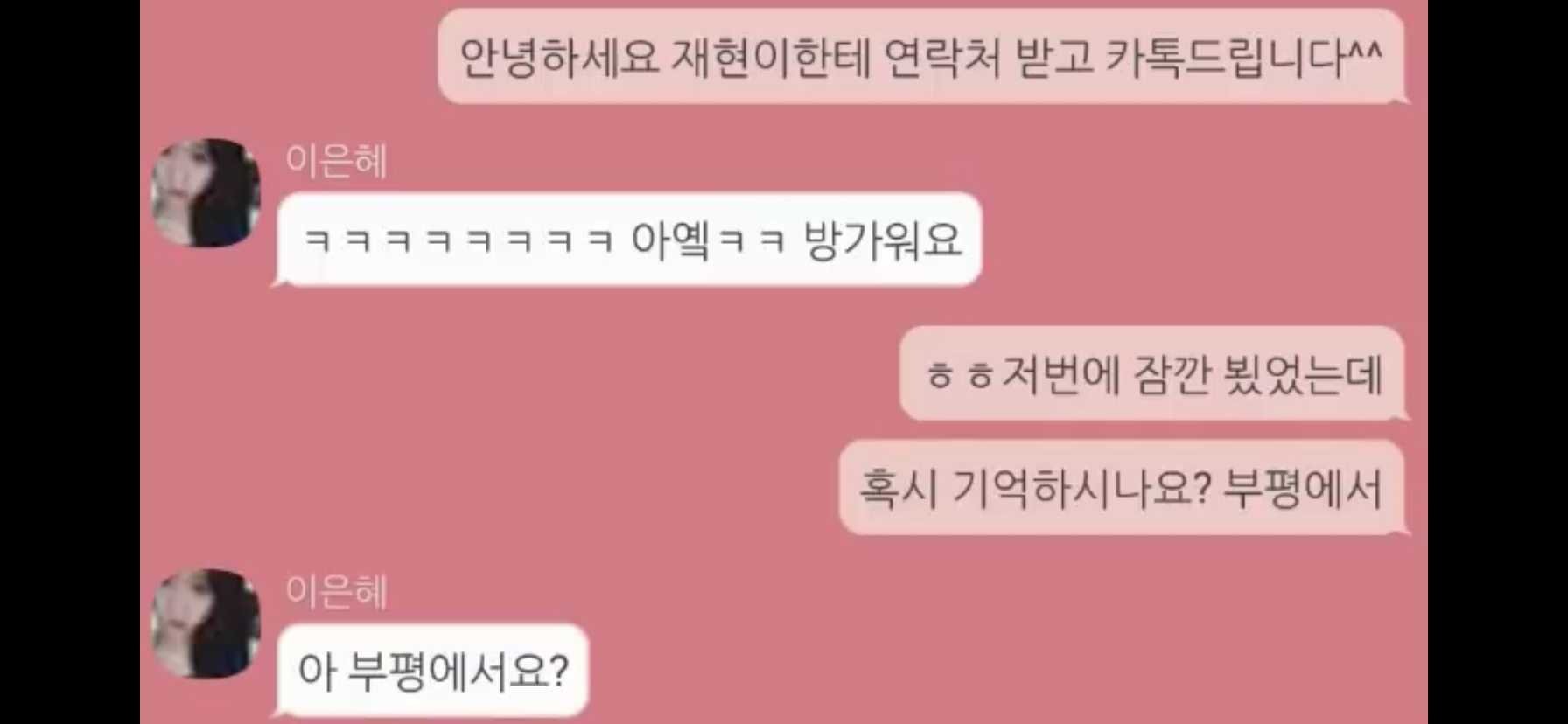Select the 이은혜 name above 아 부평에서요?

point(336,592)
